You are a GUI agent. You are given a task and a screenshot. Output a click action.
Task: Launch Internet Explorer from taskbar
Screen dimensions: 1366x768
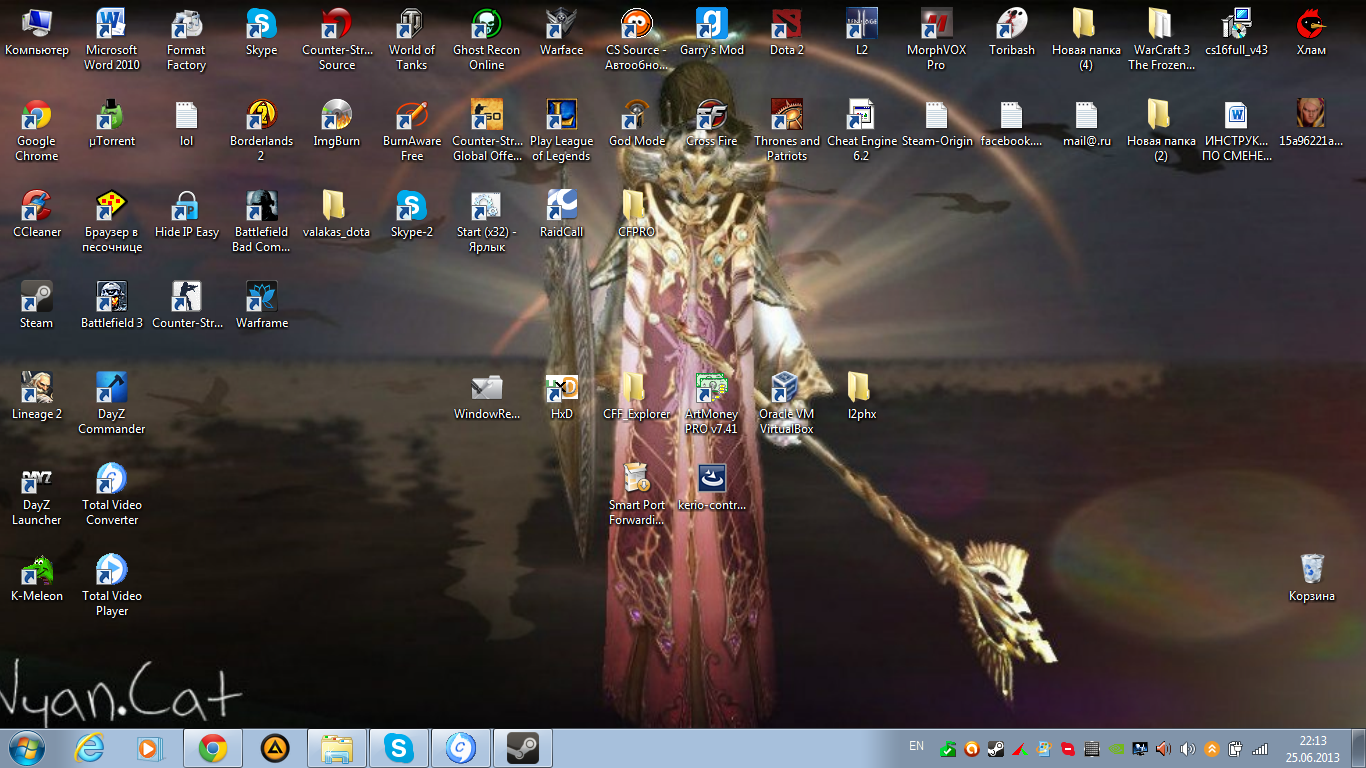click(89, 748)
